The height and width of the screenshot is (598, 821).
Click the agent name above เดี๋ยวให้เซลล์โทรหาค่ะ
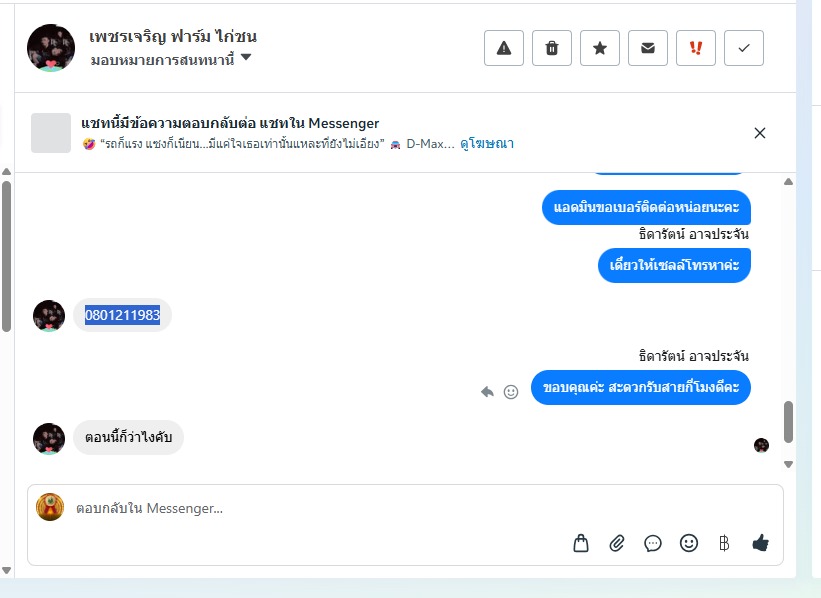click(x=694, y=234)
